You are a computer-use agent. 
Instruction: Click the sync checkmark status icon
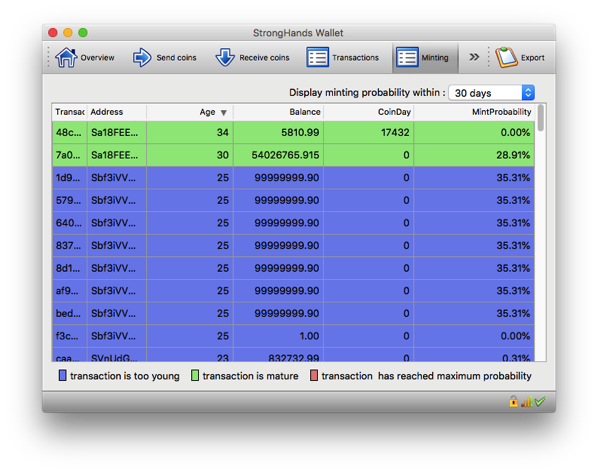(x=540, y=401)
